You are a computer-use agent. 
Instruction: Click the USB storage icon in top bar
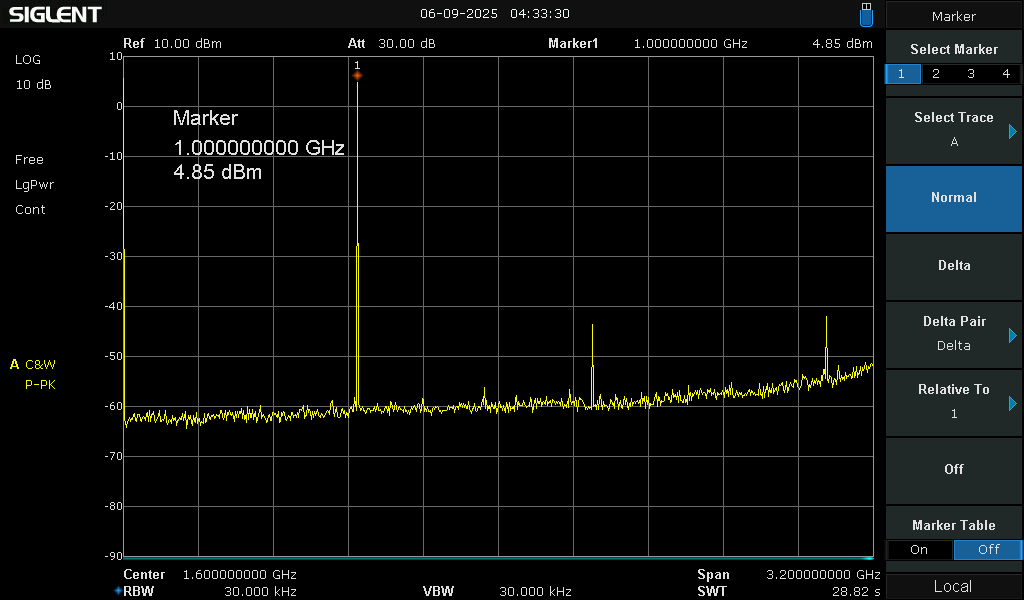[x=866, y=15]
